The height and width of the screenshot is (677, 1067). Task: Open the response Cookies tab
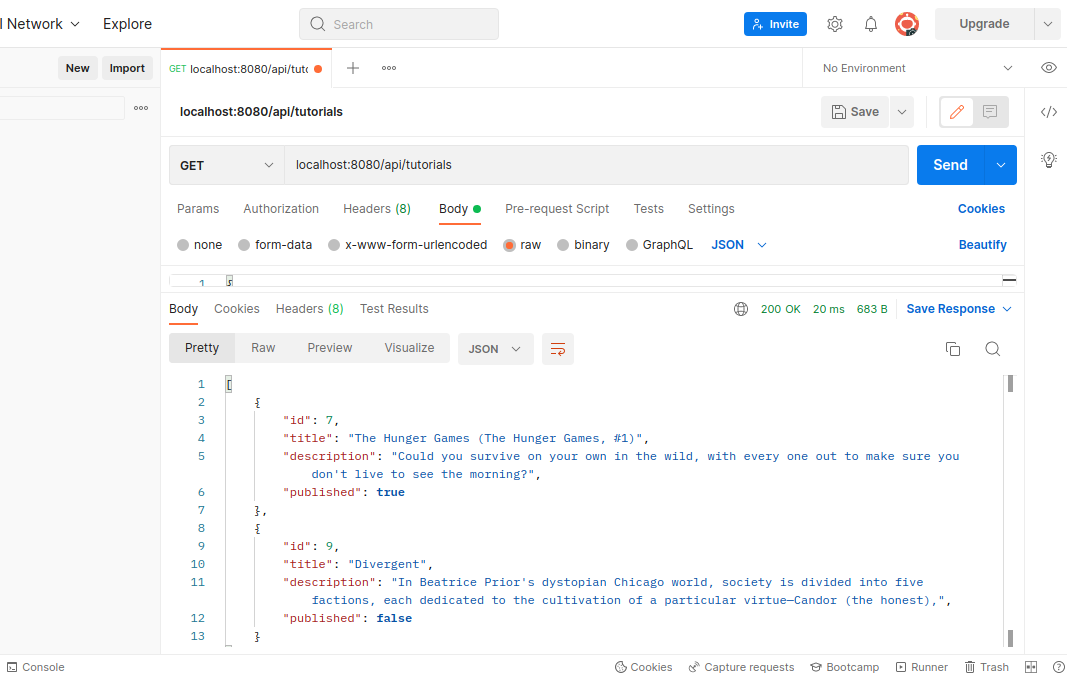237,309
